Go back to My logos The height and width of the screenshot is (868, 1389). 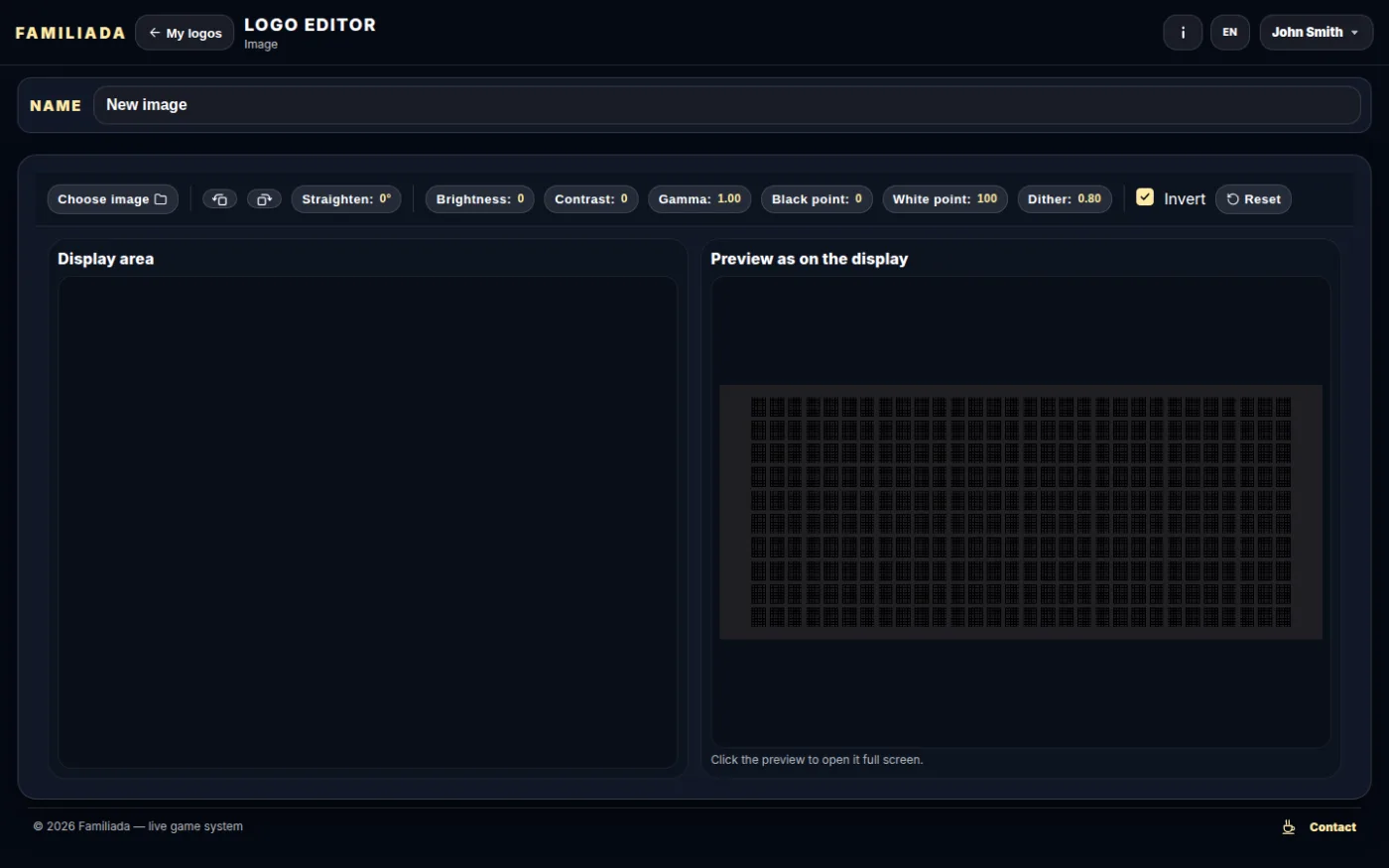pyautogui.click(x=185, y=33)
